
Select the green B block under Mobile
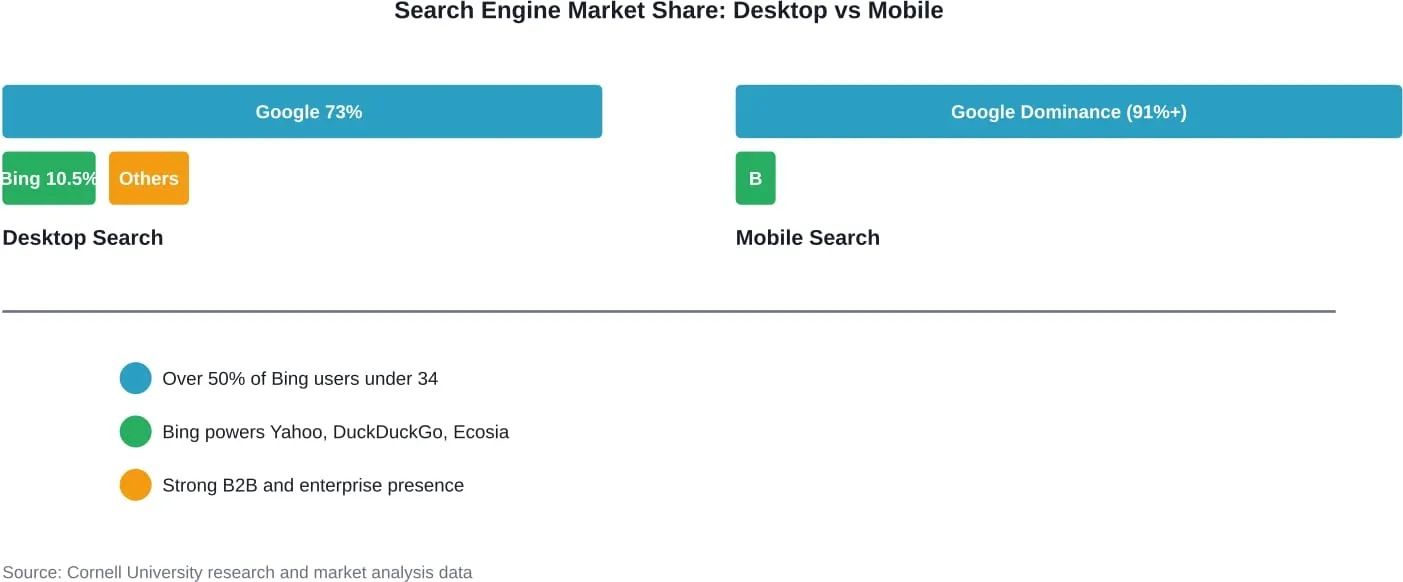pos(755,178)
